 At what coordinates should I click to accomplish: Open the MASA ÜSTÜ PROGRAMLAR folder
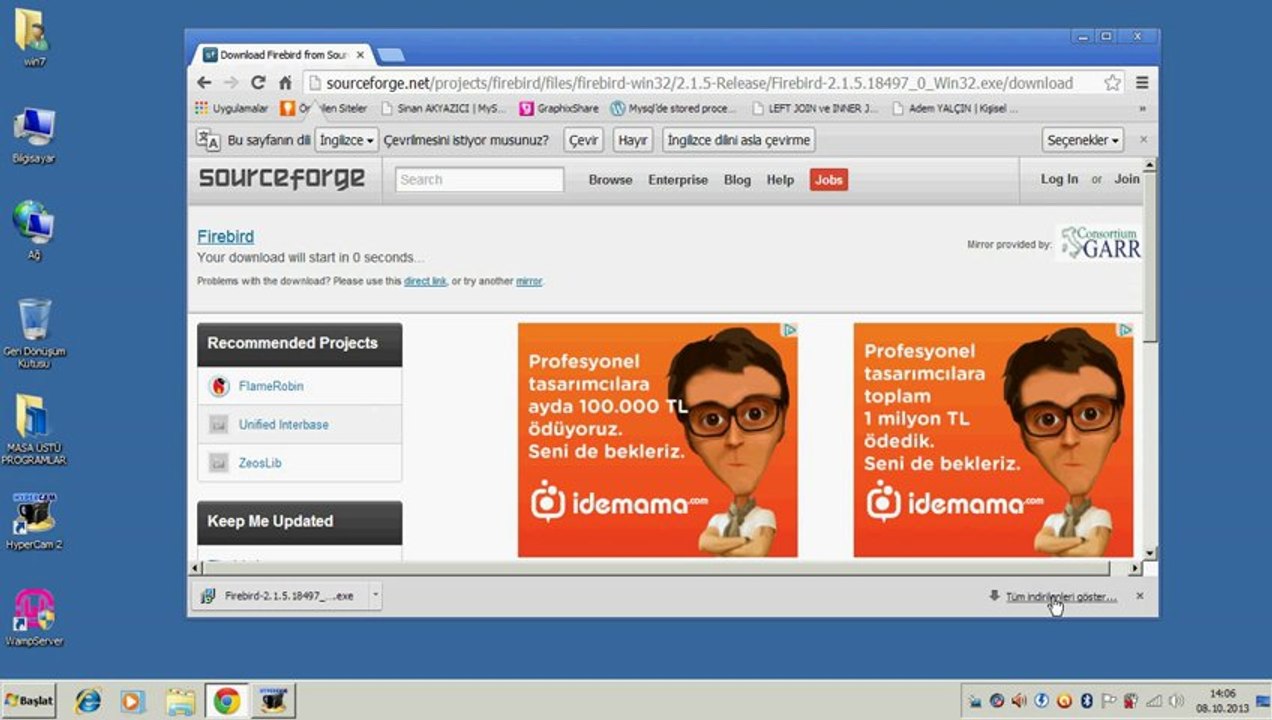click(x=34, y=430)
